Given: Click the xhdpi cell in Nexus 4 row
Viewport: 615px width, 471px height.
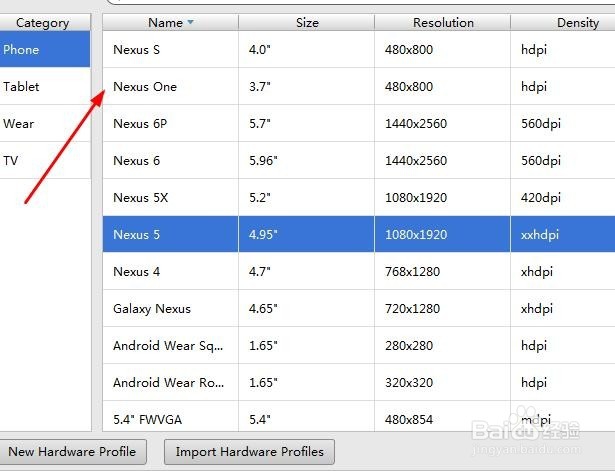Looking at the screenshot, I should 563,271.
